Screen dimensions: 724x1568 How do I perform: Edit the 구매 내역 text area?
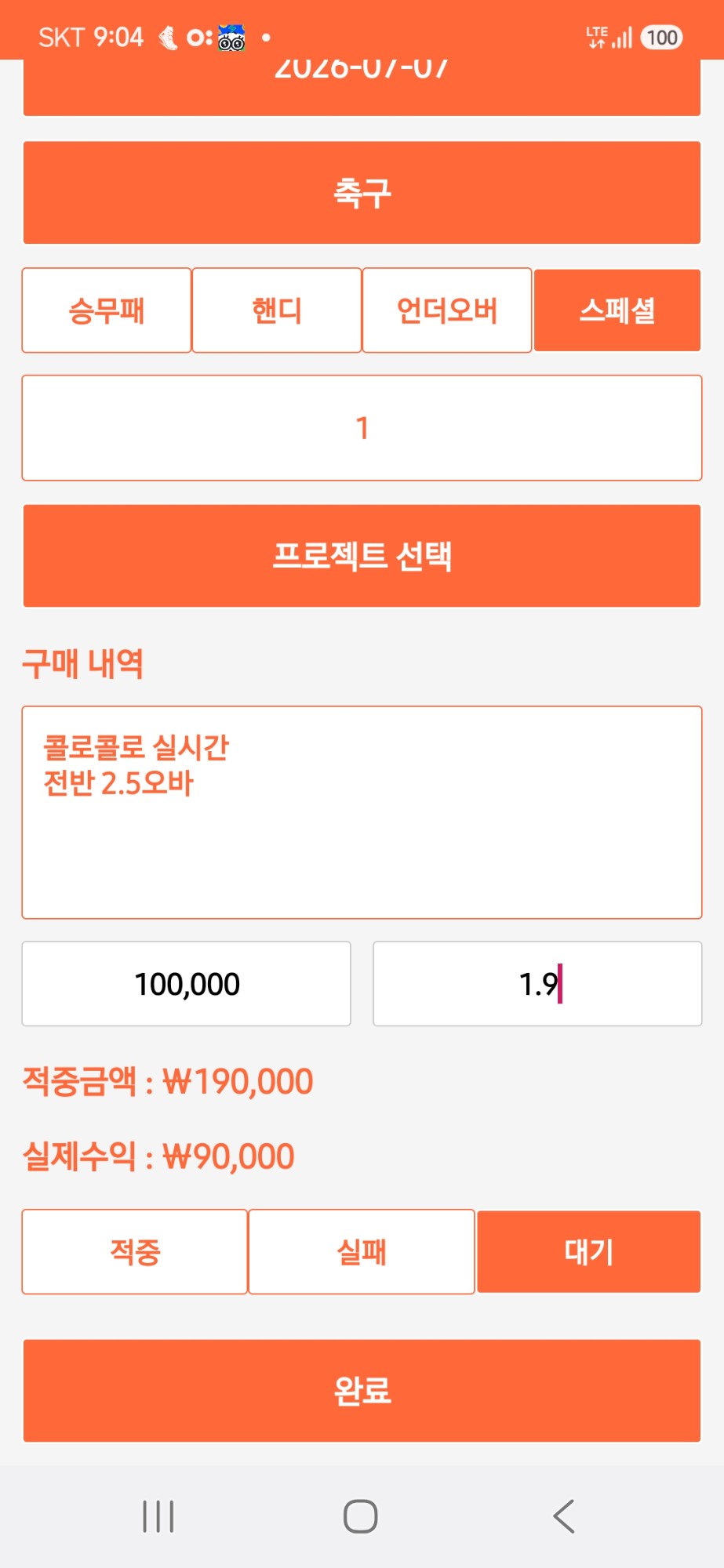tap(362, 812)
